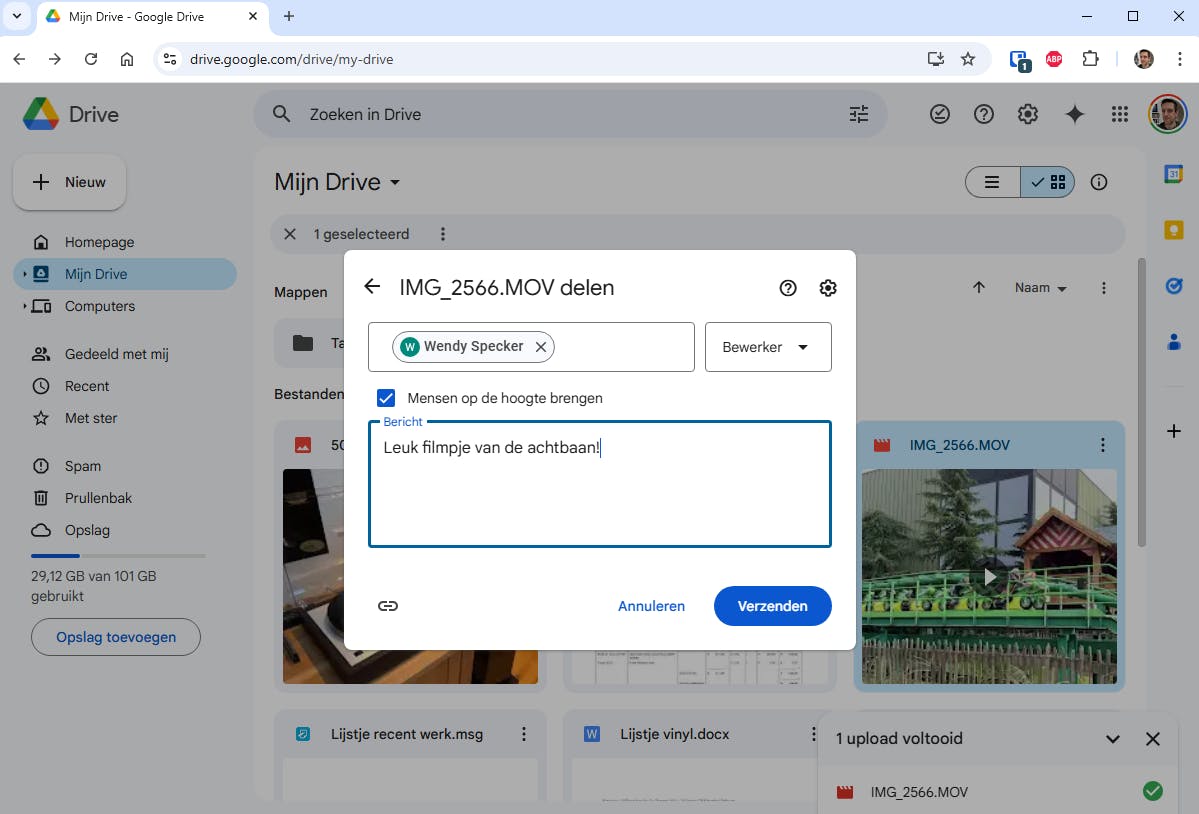The image size is (1199, 814).
Task: Click the Drive logo
Action: tap(71, 115)
